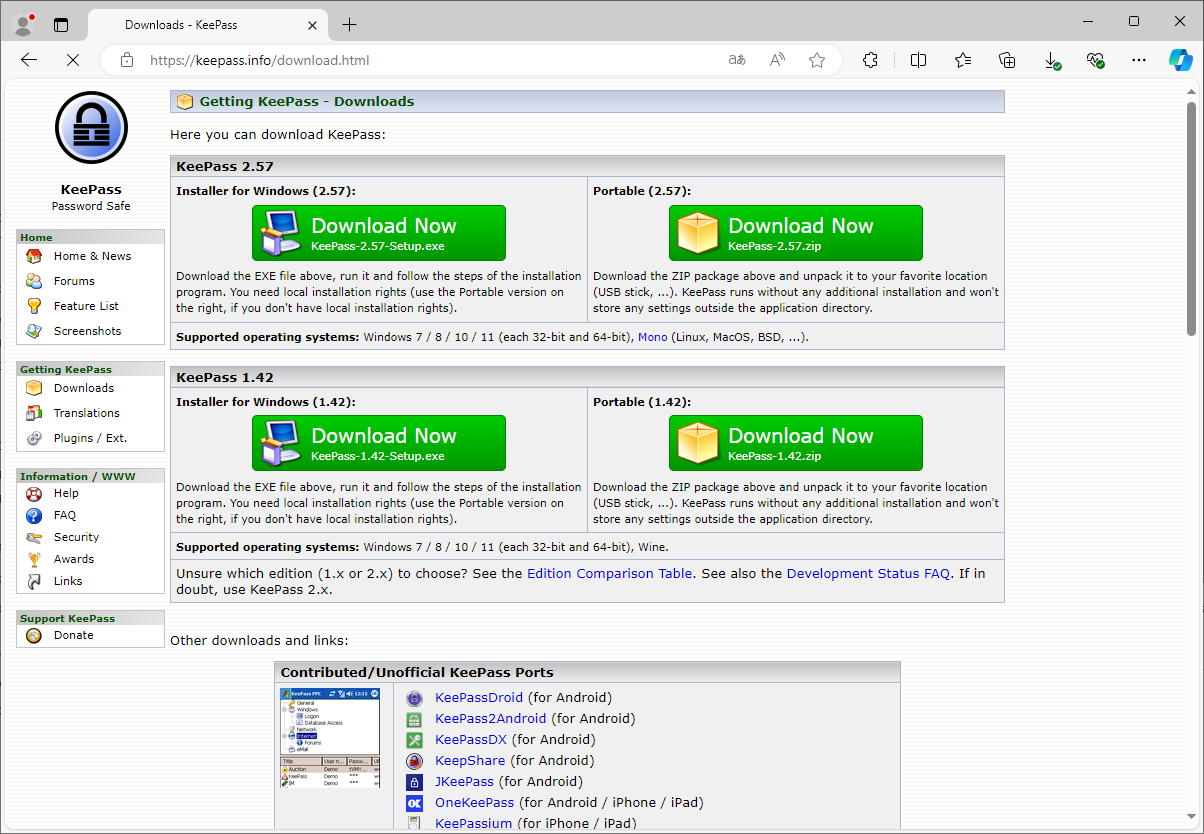
Task: Click the FAQ question mark icon
Action: click(x=34, y=515)
